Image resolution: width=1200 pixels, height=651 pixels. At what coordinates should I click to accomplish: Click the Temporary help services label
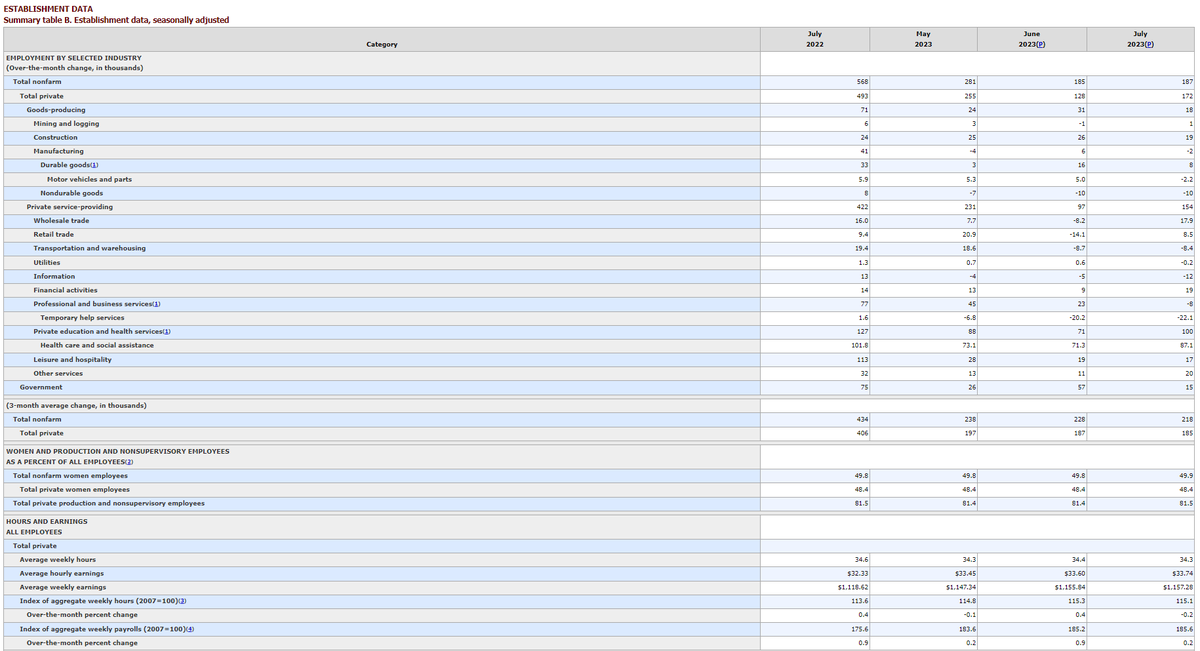(x=82, y=318)
